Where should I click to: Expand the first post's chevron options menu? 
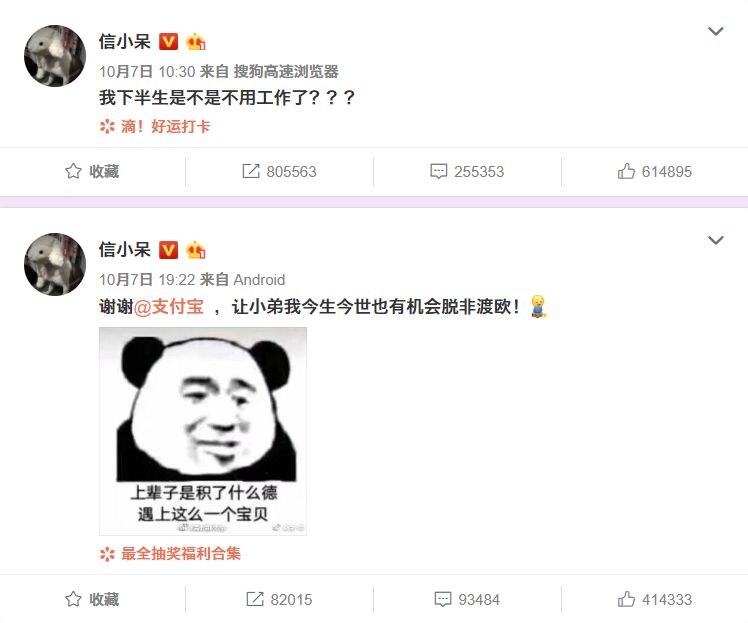716,31
